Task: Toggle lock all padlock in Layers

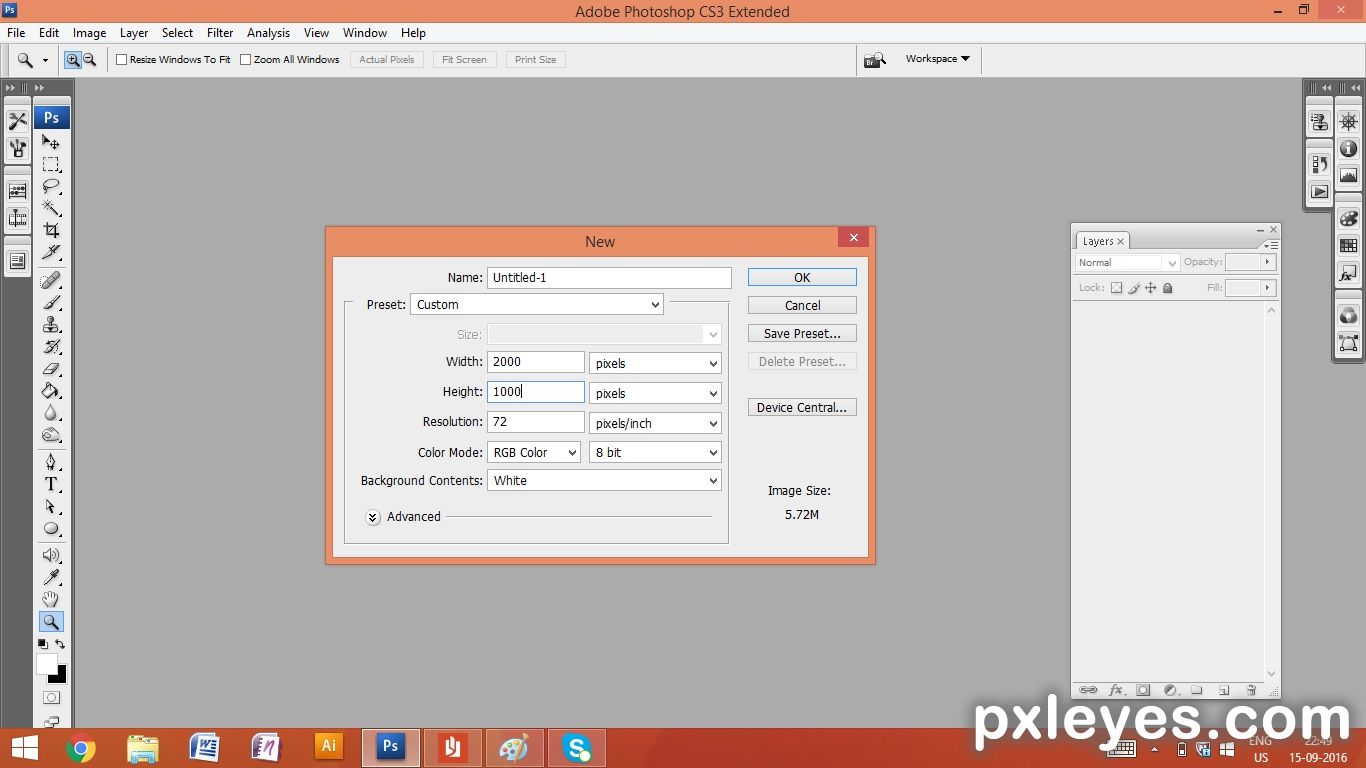Action: pyautogui.click(x=1167, y=288)
